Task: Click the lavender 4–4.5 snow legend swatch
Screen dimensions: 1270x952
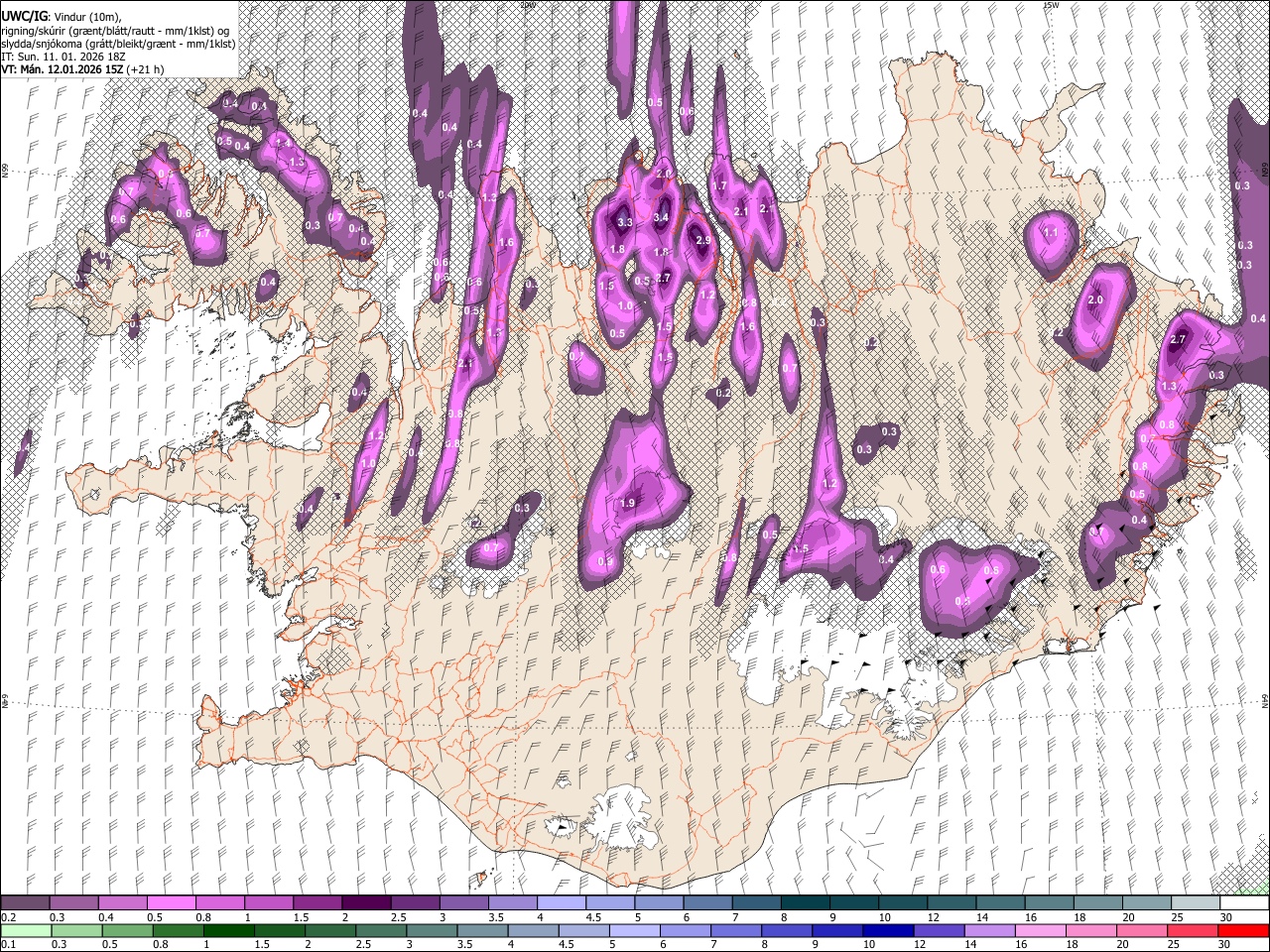Action: 562,903
